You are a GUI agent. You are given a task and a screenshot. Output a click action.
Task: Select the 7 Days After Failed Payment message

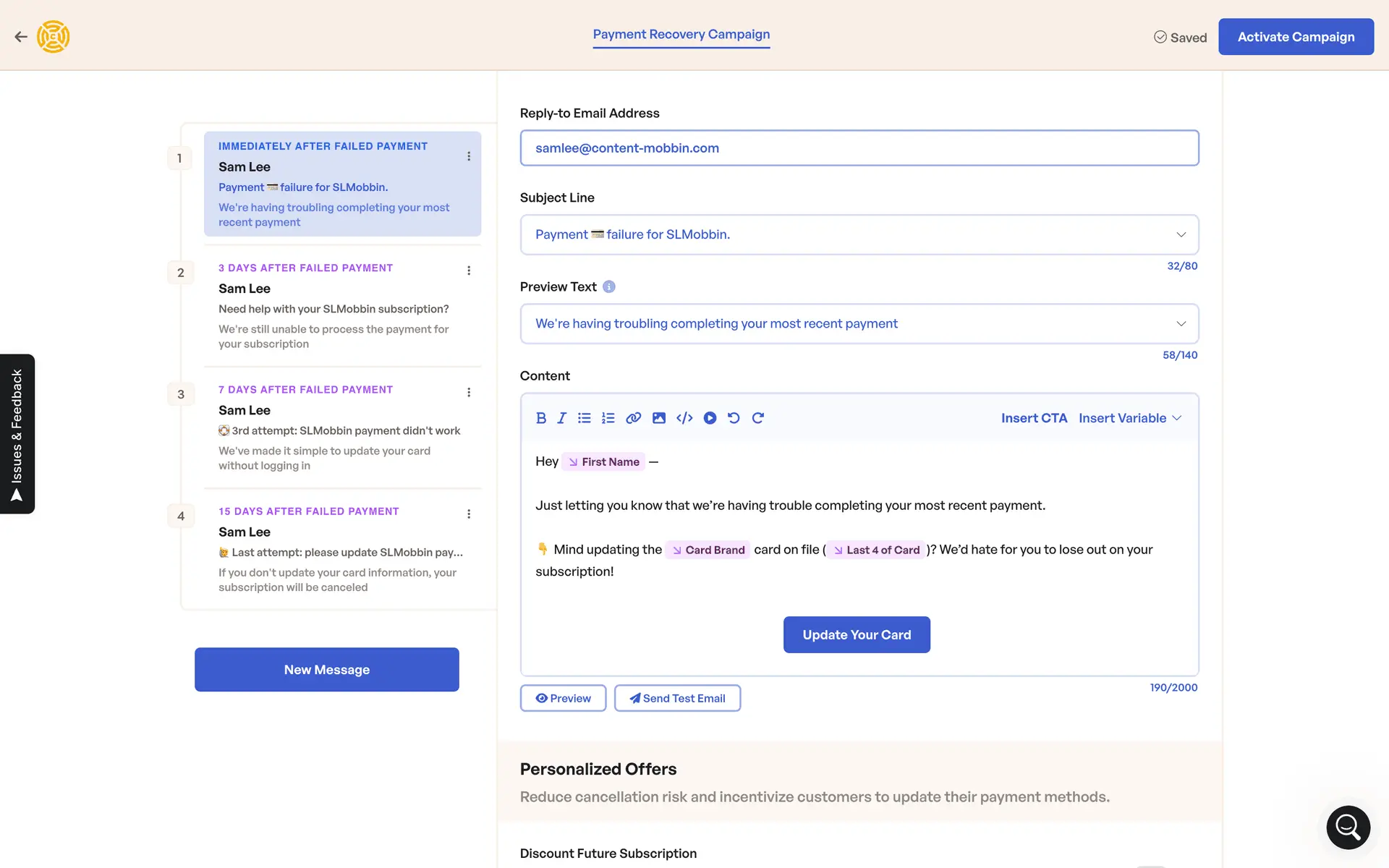[x=341, y=427]
